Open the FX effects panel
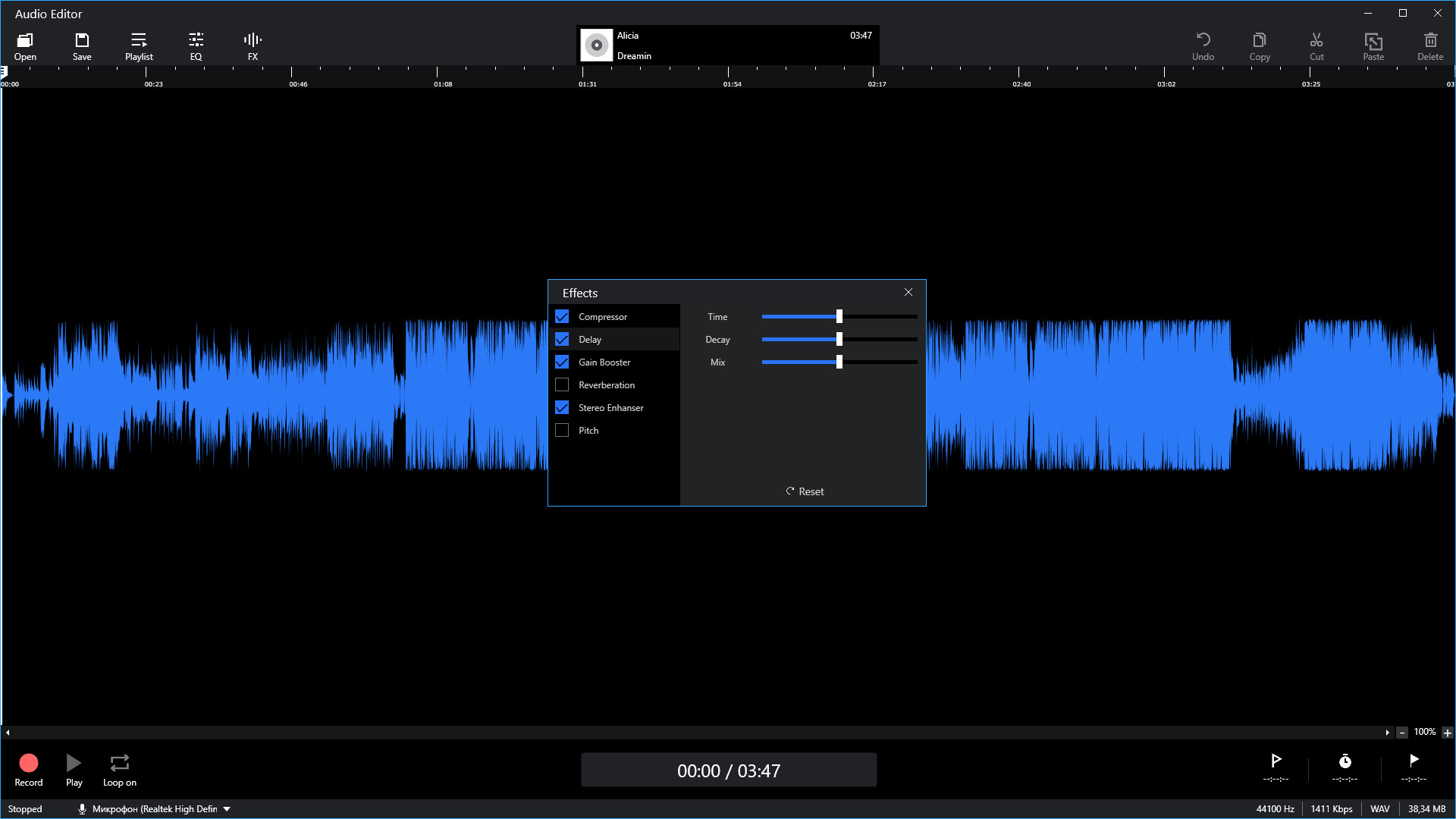Viewport: 1456px width, 819px height. click(x=252, y=45)
